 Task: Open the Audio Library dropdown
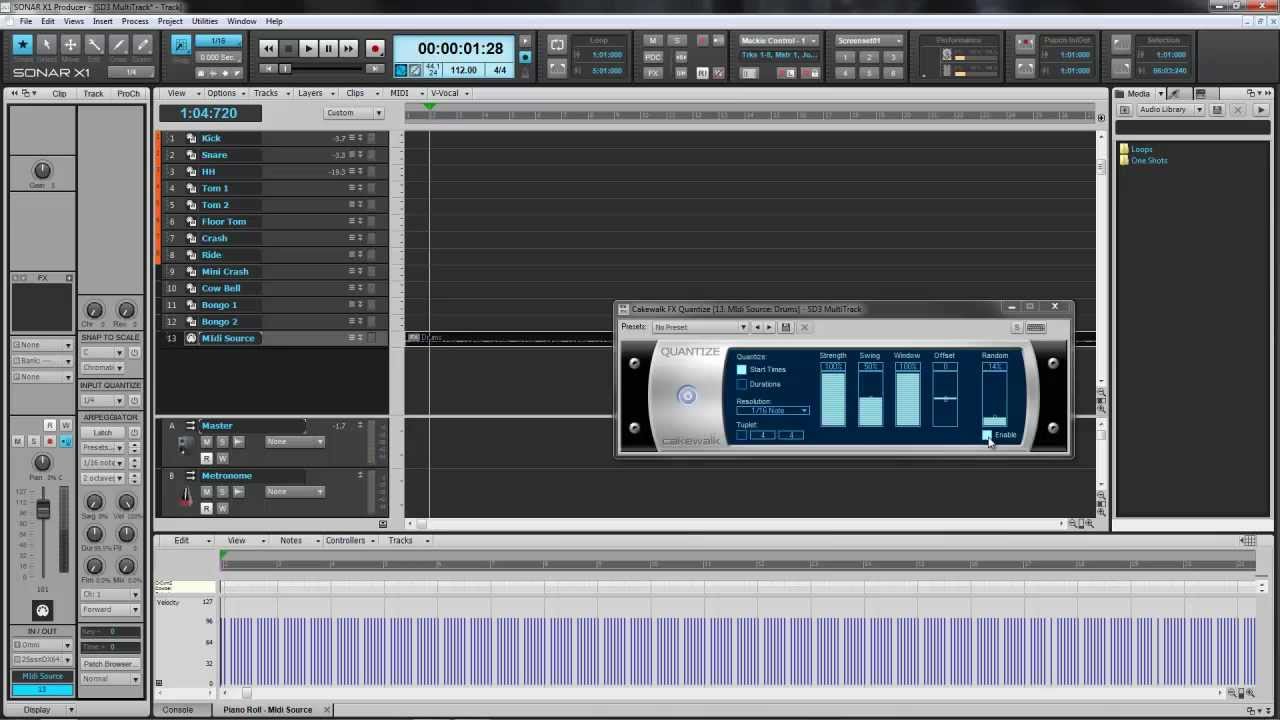[1169, 109]
